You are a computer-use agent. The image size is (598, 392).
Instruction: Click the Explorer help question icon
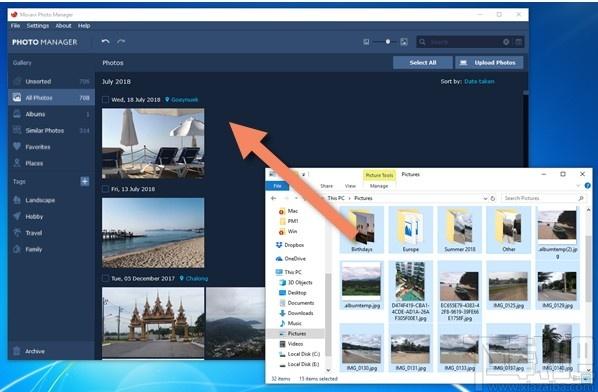pos(588,186)
